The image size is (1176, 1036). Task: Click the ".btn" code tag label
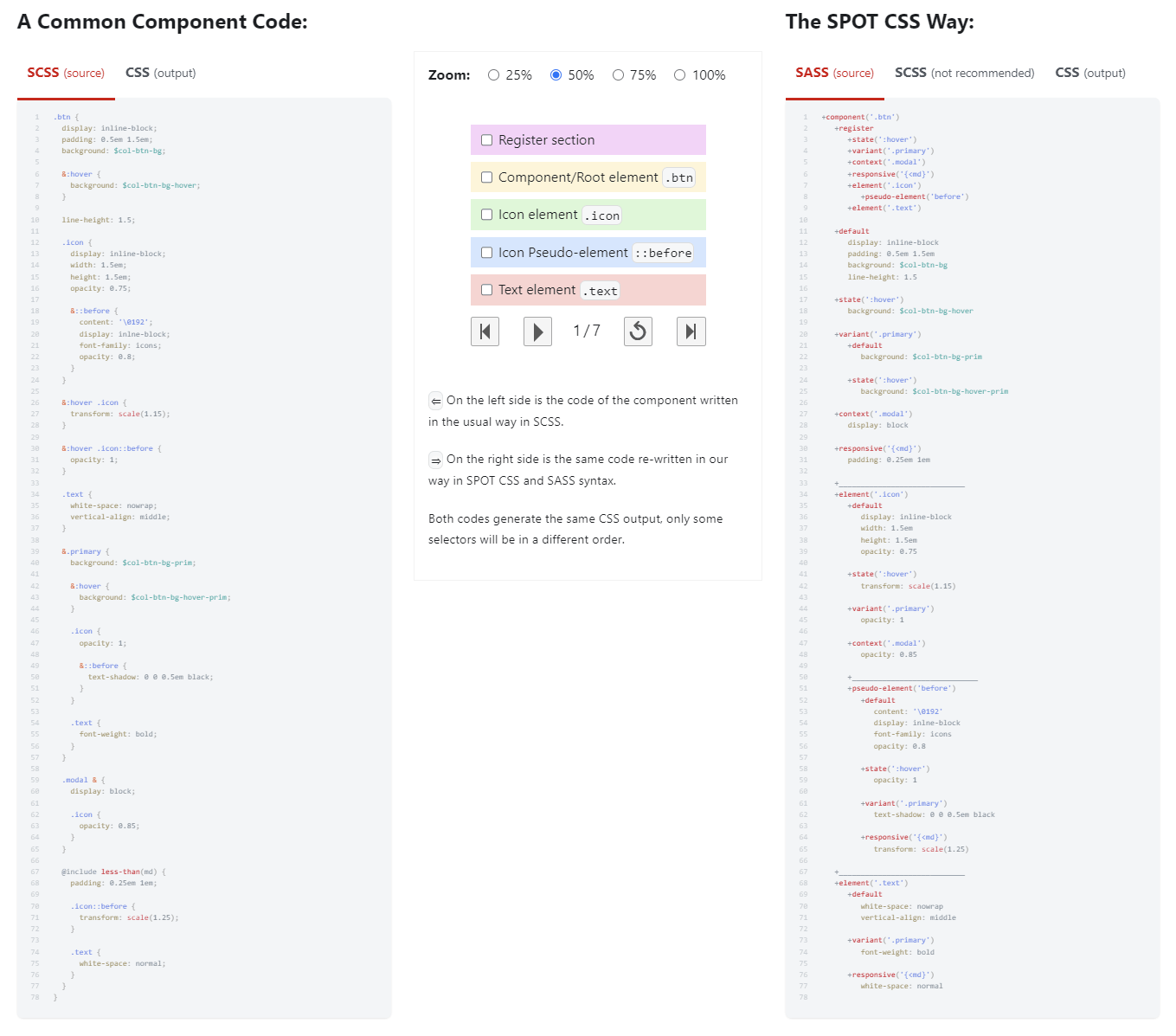[681, 177]
